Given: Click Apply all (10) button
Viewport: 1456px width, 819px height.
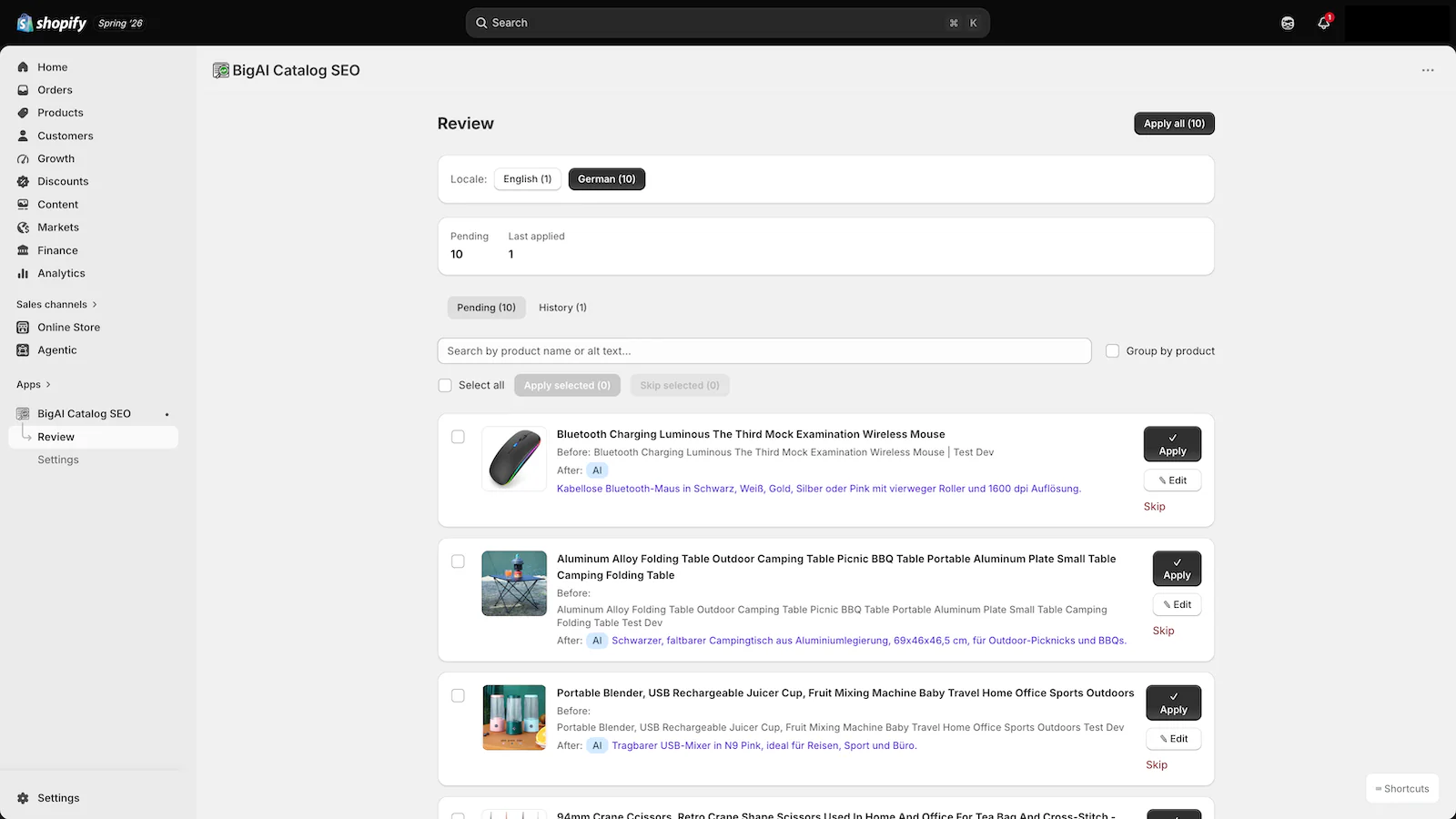Looking at the screenshot, I should [x=1174, y=124].
